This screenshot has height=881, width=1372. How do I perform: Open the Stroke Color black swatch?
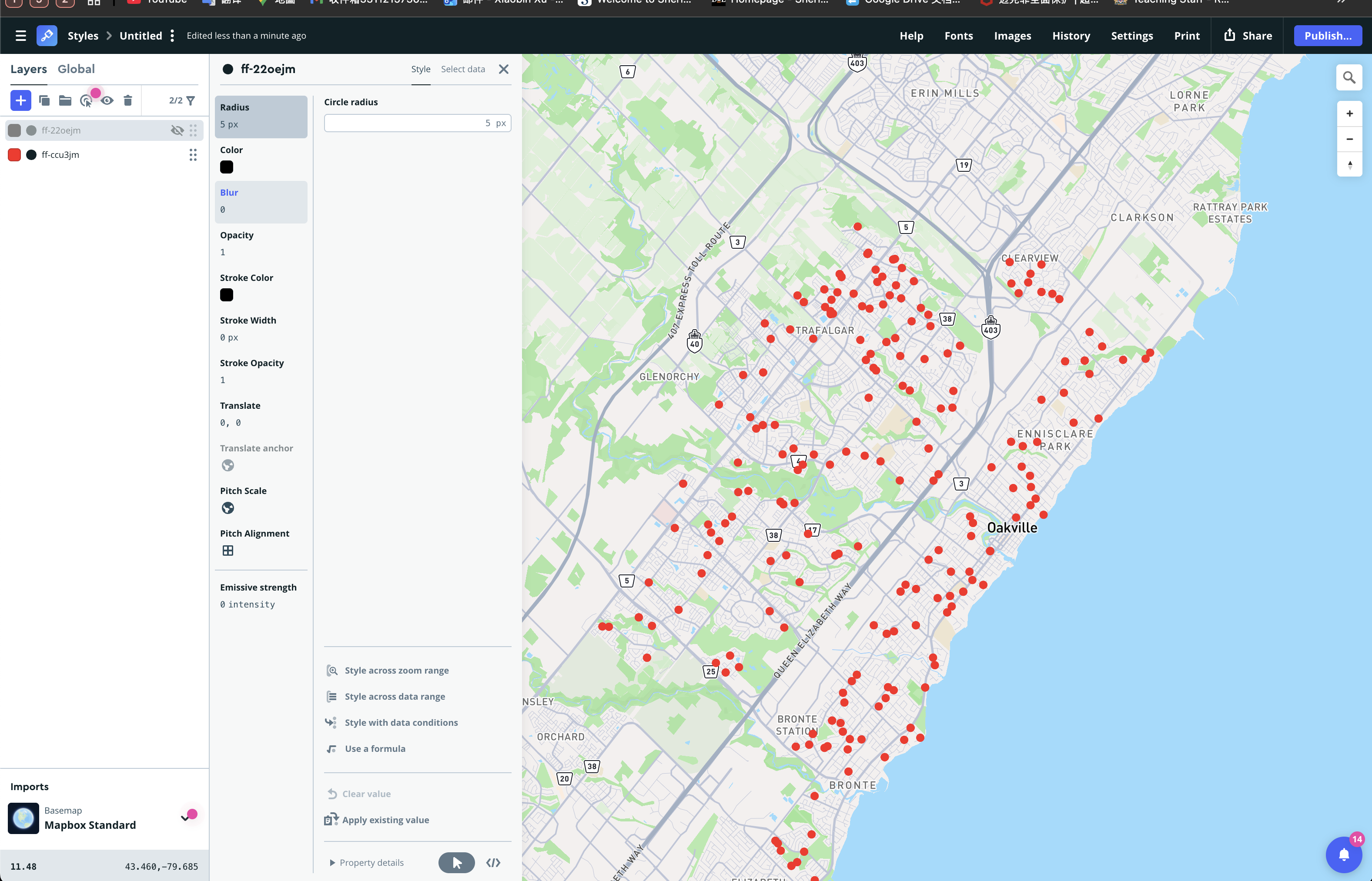(x=227, y=295)
